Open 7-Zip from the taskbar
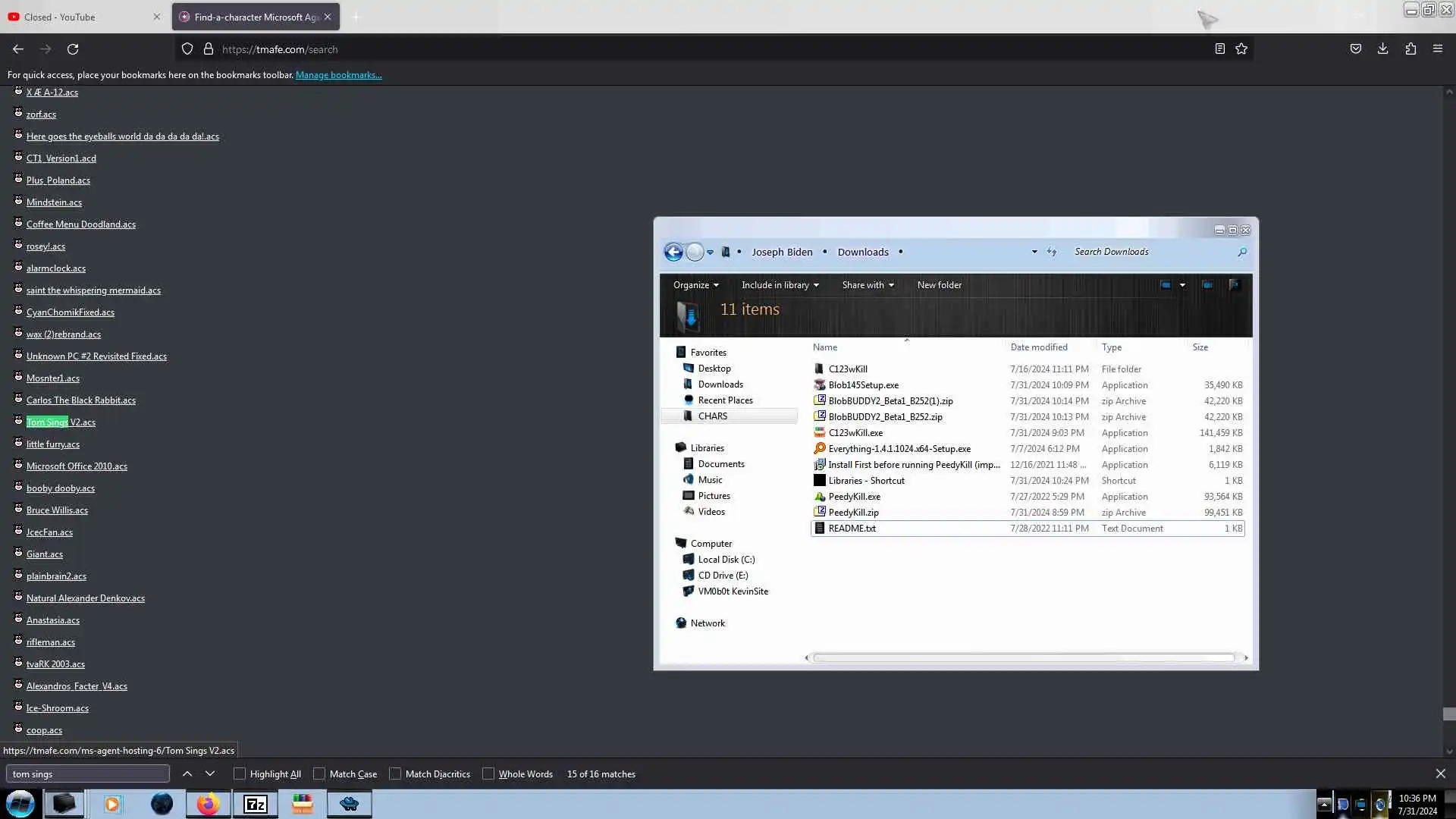 pos(256,805)
